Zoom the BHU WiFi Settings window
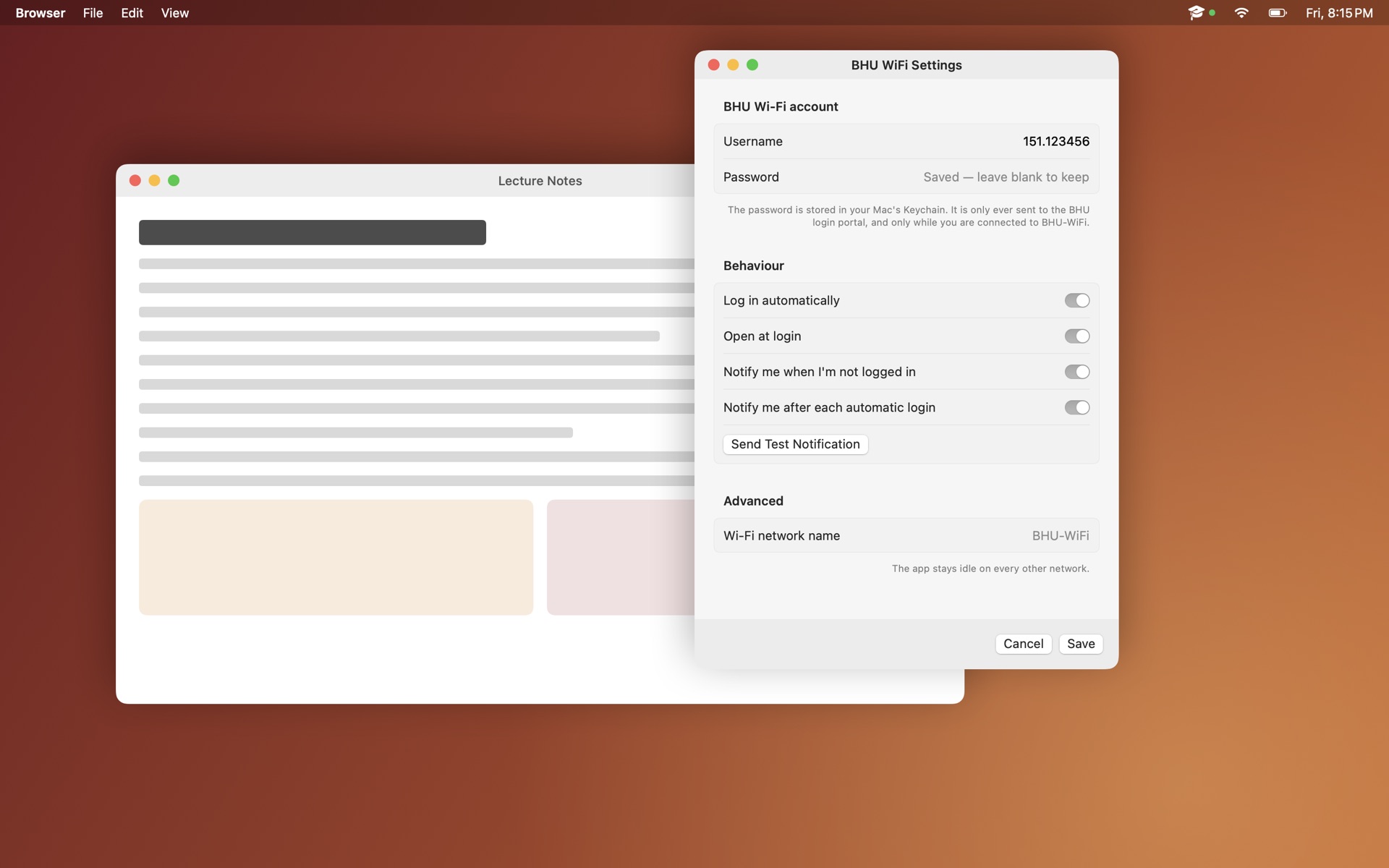Viewport: 1389px width, 868px height. pyautogui.click(x=752, y=65)
